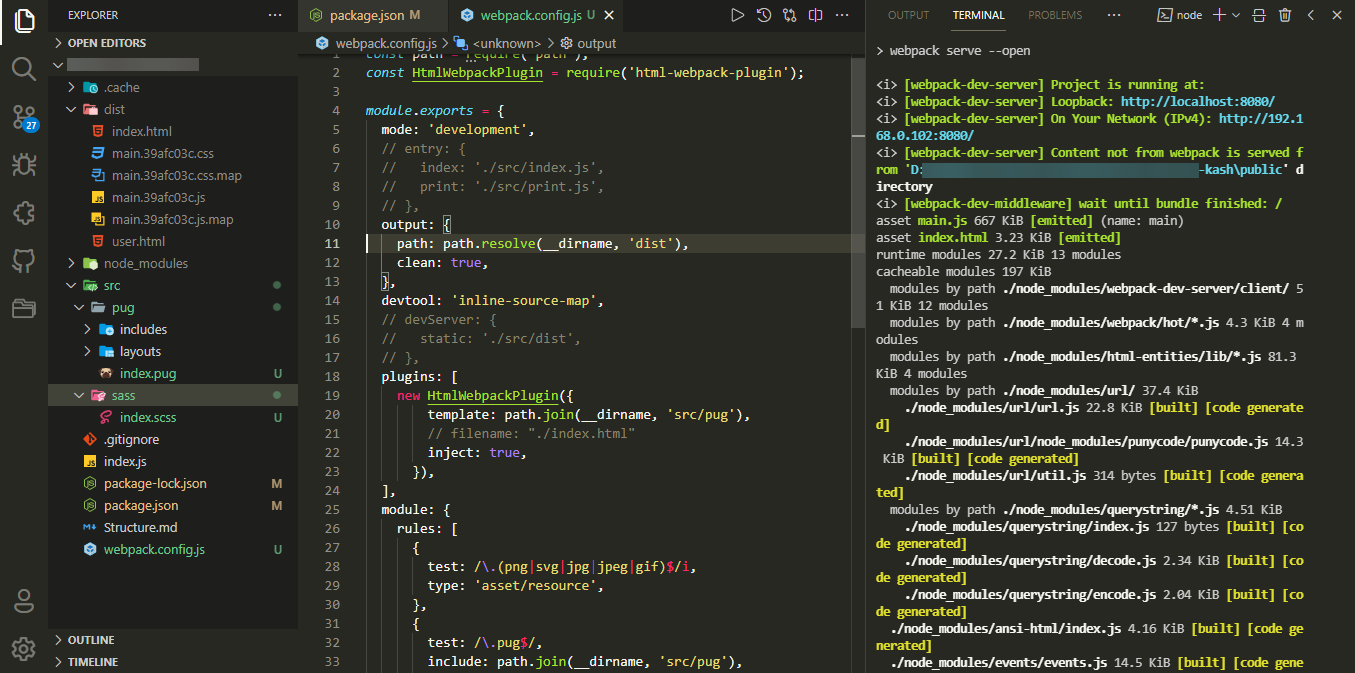Collapse the dist folder

point(114,109)
